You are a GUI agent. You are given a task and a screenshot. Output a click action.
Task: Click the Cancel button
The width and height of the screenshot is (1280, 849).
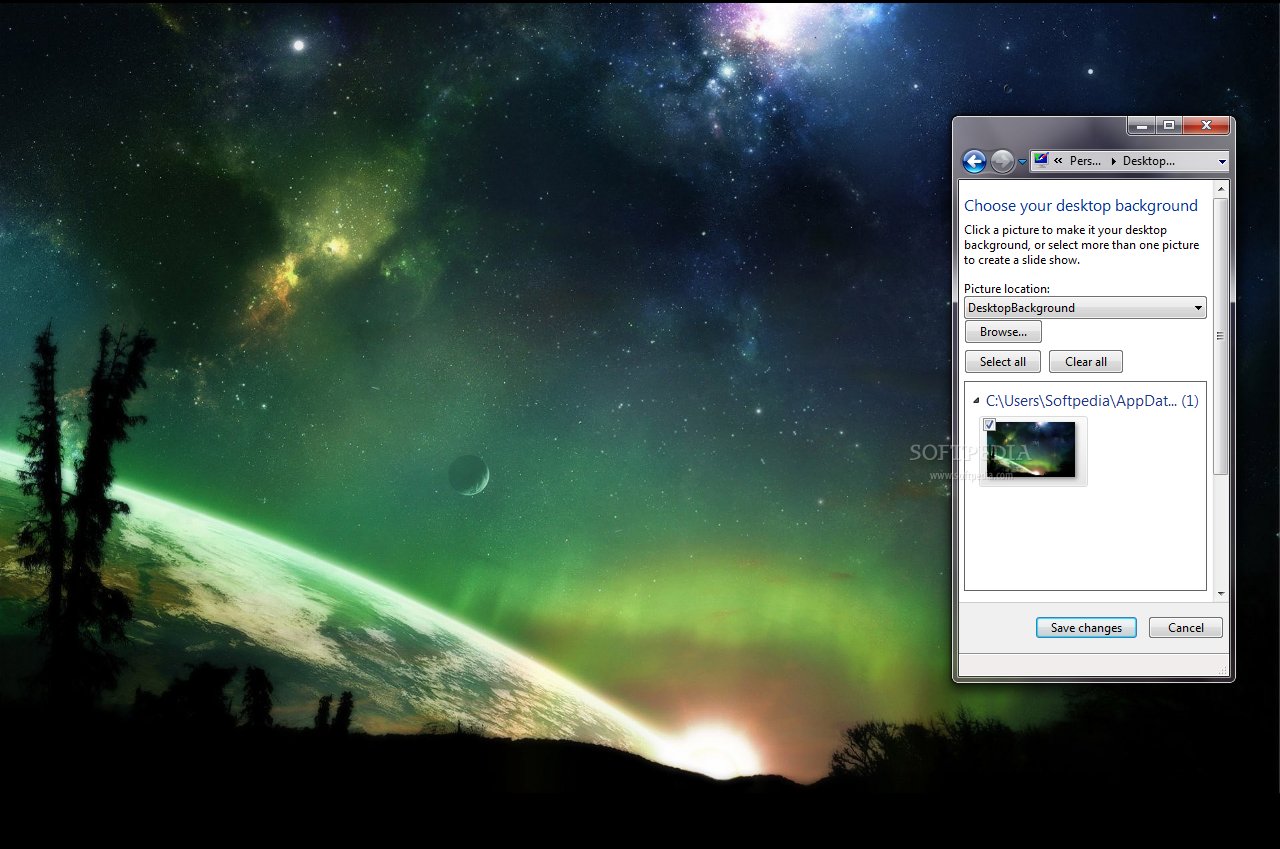coord(1186,628)
